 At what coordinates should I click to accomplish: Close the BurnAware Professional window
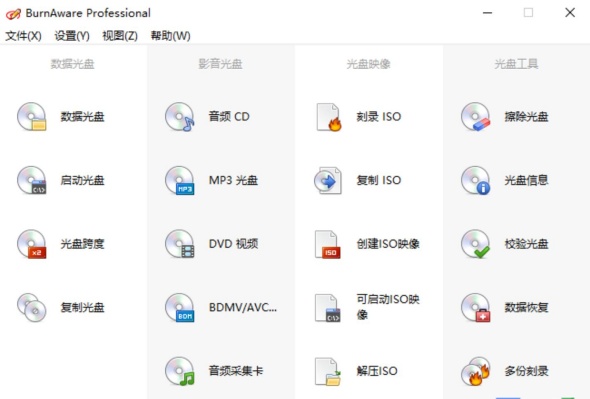tap(570, 13)
